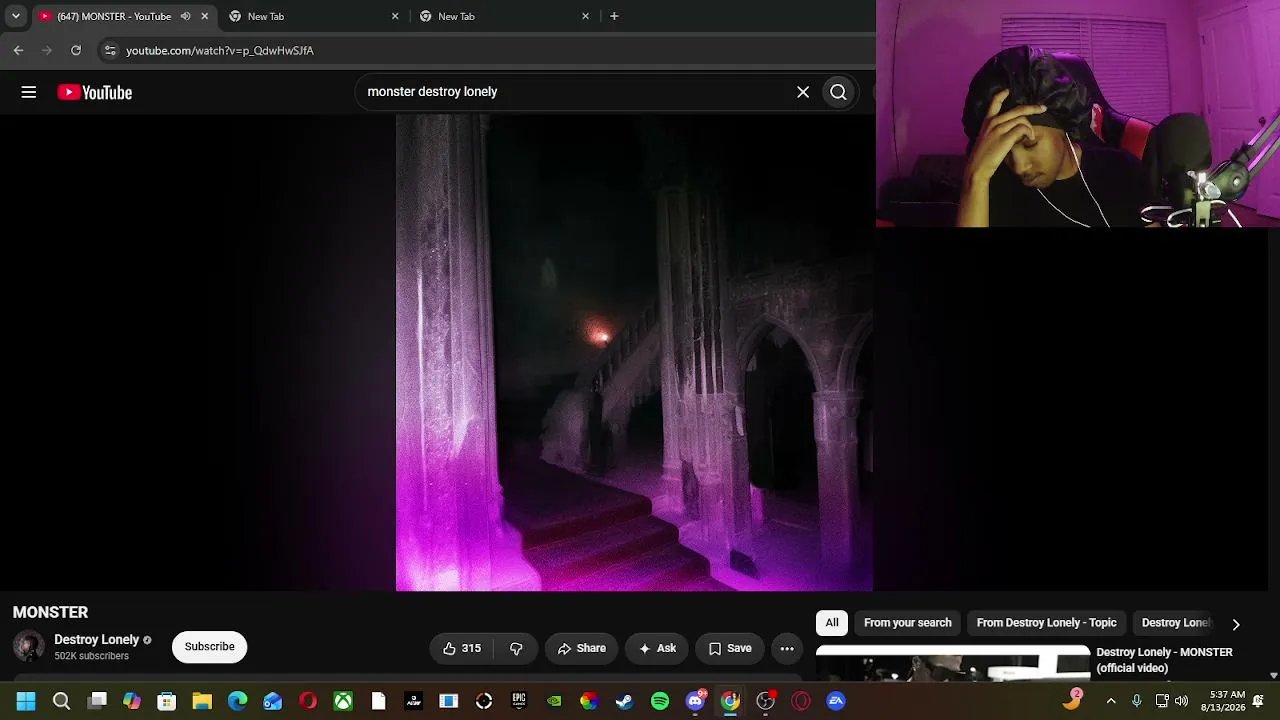This screenshot has height=720, width=1280.
Task: Open Windows taskbar search
Action: [61, 701]
